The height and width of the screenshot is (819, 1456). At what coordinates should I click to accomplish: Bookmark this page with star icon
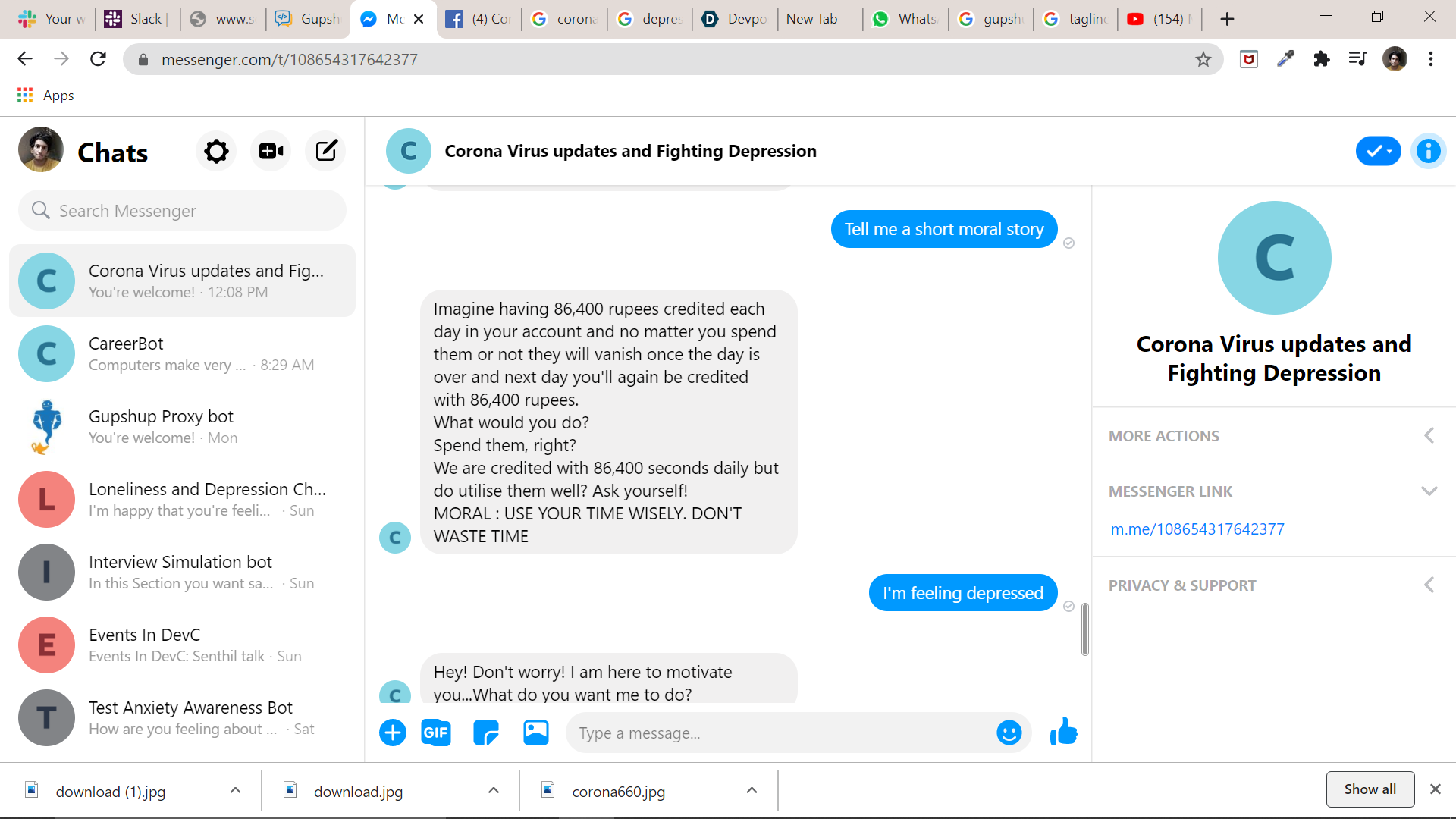coord(1203,59)
